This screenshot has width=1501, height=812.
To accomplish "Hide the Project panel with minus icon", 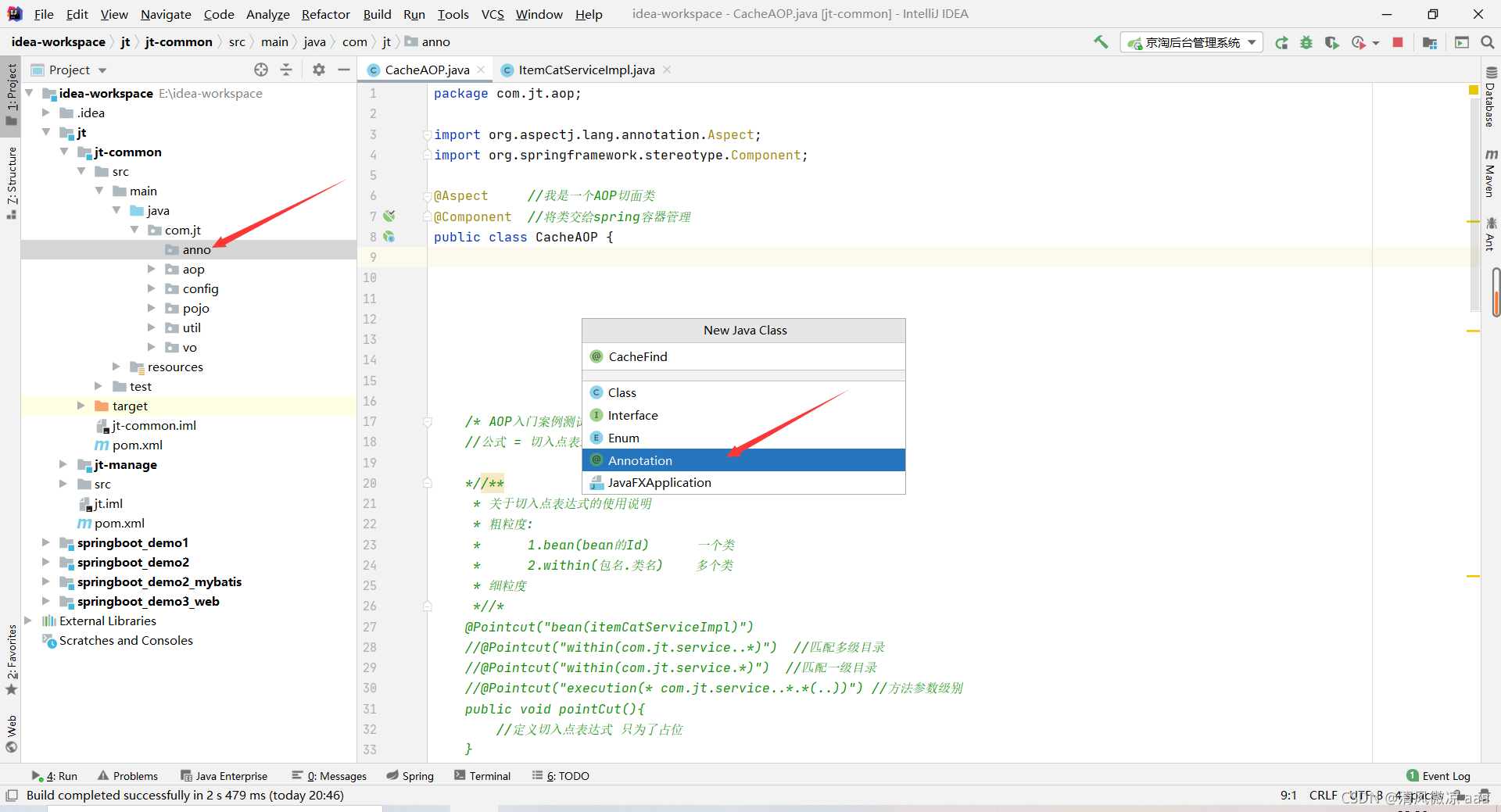I will click(344, 70).
